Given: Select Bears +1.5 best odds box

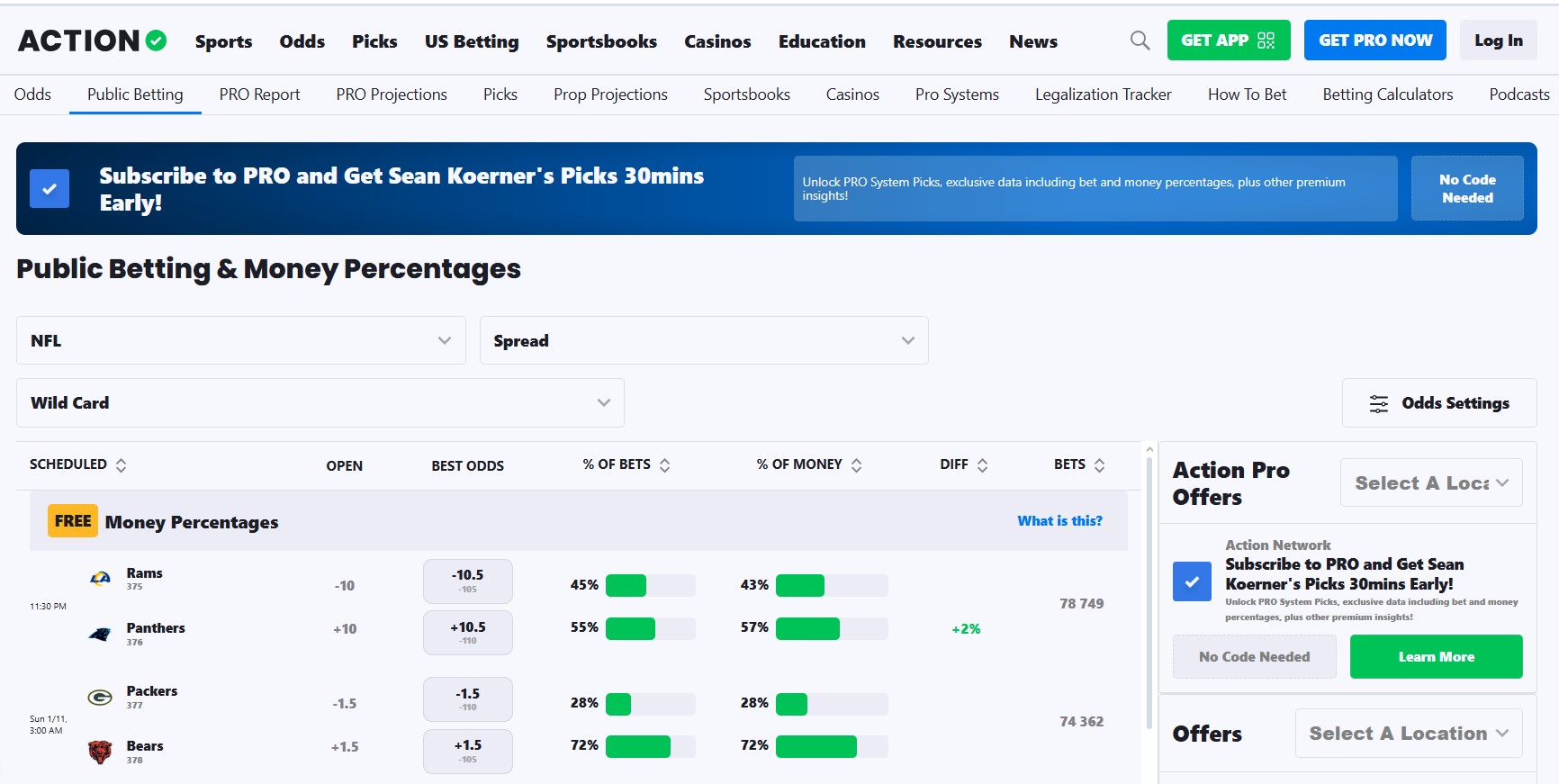Looking at the screenshot, I should tap(468, 752).
